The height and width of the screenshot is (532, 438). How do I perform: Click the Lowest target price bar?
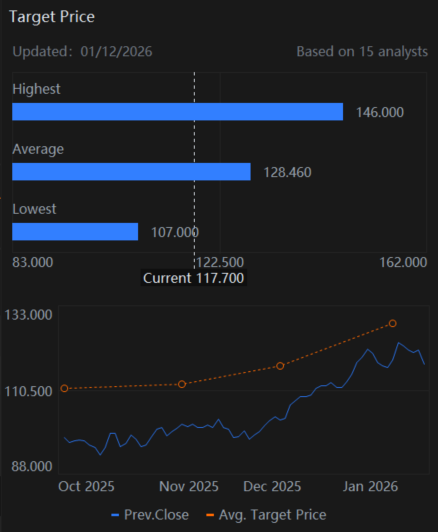[x=75, y=232]
